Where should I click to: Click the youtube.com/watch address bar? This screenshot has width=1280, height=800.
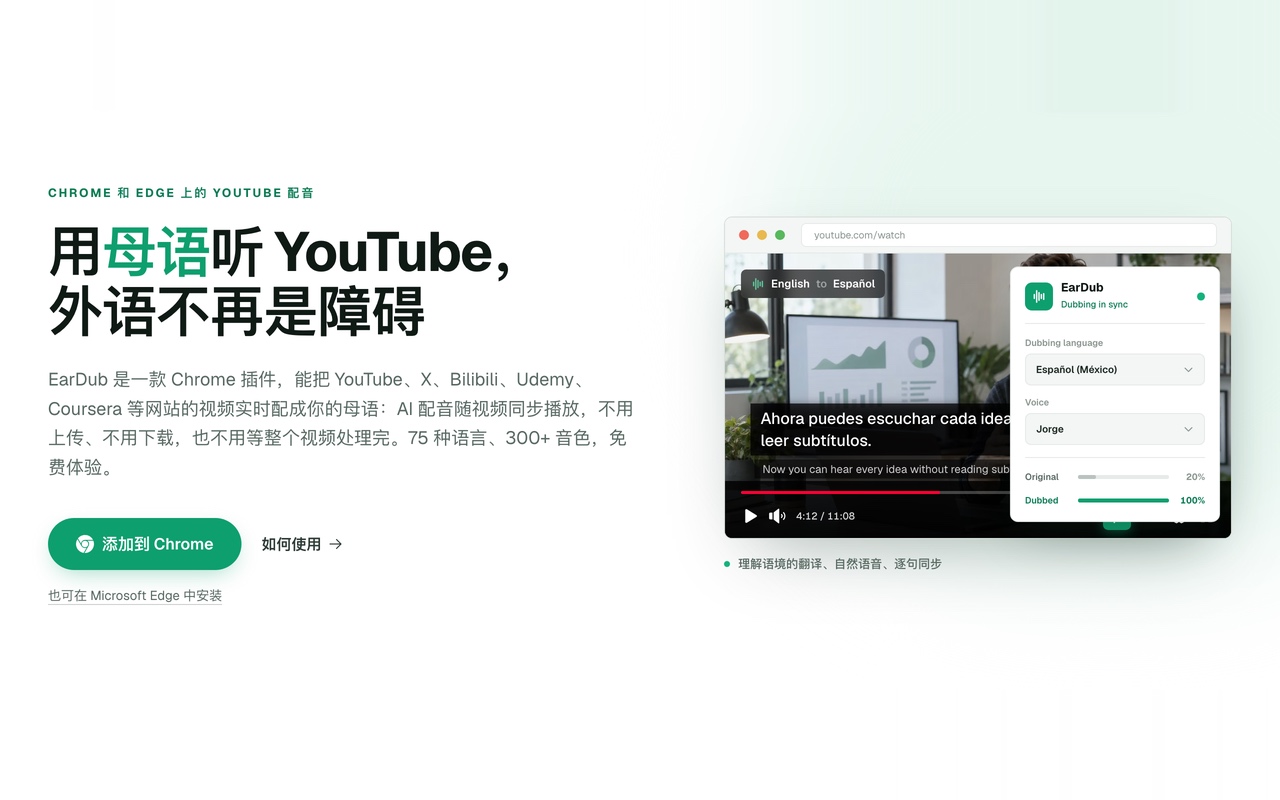(1009, 235)
